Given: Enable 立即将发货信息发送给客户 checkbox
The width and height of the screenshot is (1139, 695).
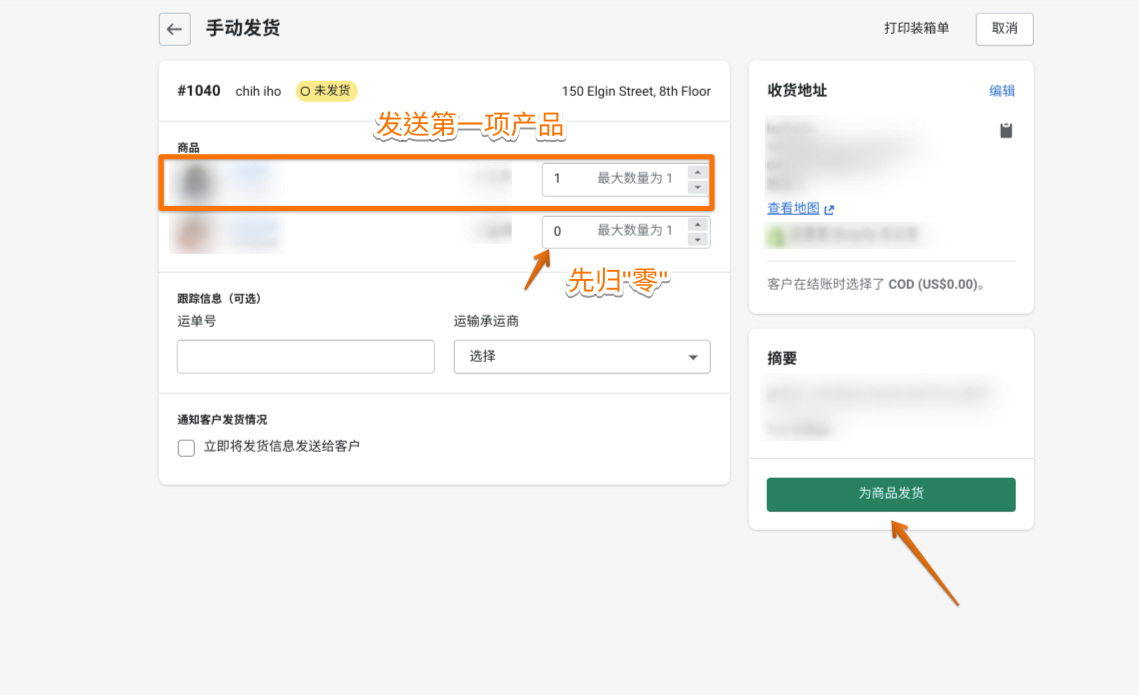Looking at the screenshot, I should click(x=186, y=448).
